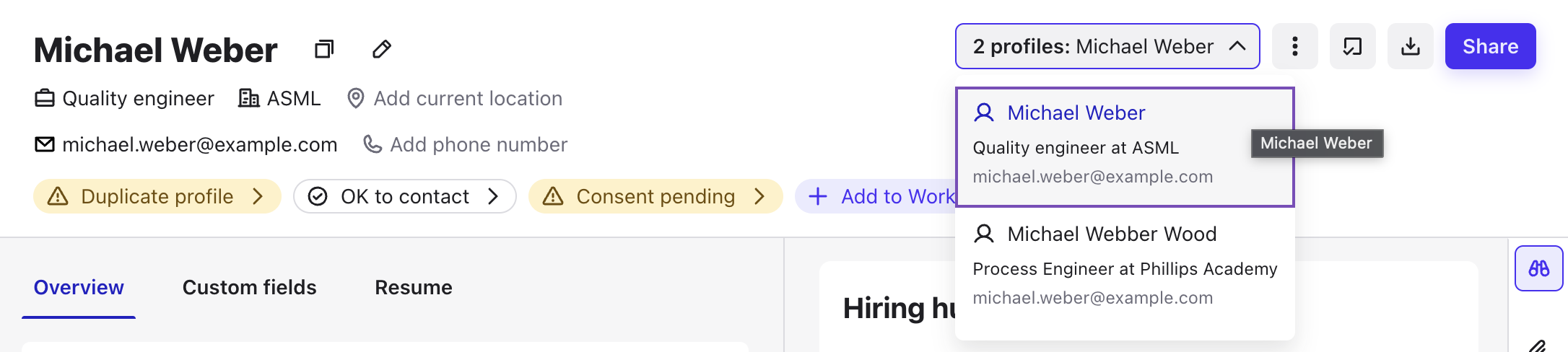Click the copy name icon beside Michael Weber
1568x352 pixels.
pyautogui.click(x=324, y=49)
